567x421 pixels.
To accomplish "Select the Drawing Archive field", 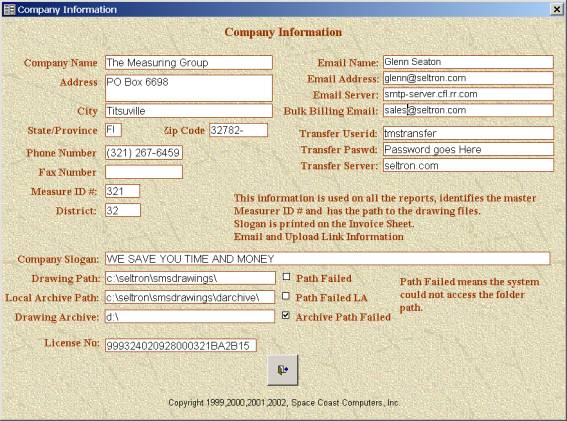I will 190,316.
